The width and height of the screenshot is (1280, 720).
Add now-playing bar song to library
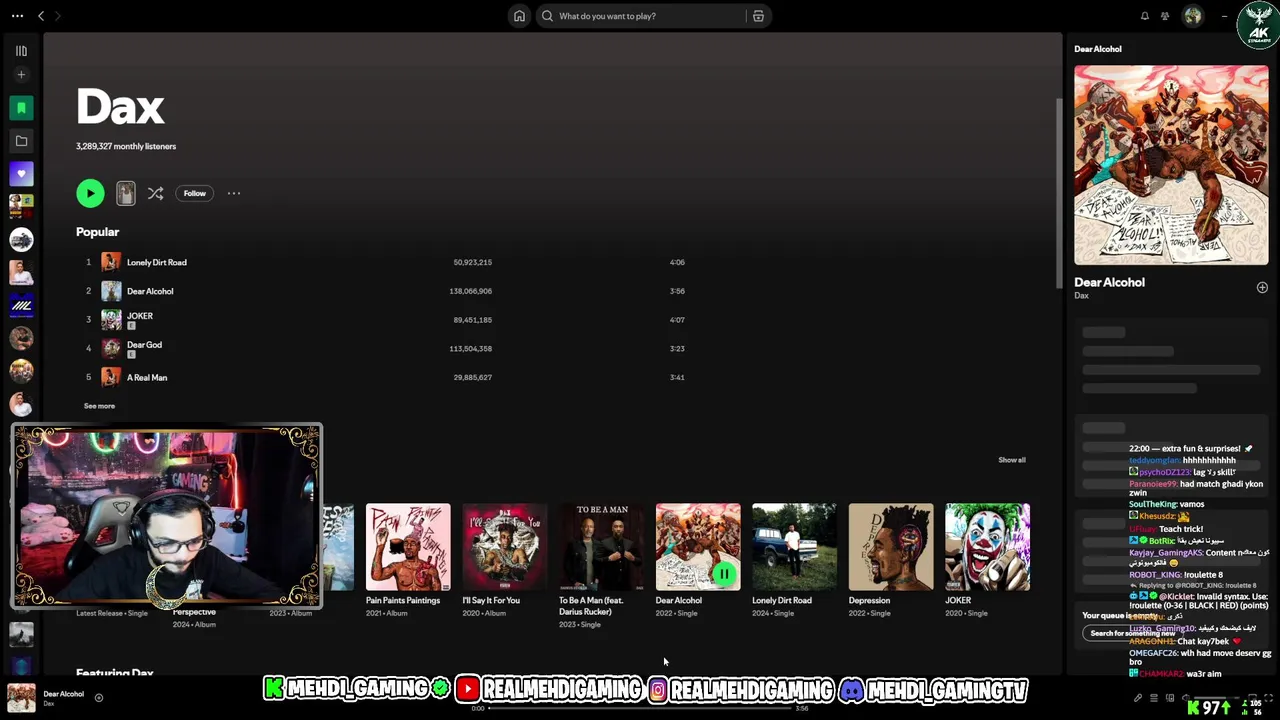coord(98,698)
